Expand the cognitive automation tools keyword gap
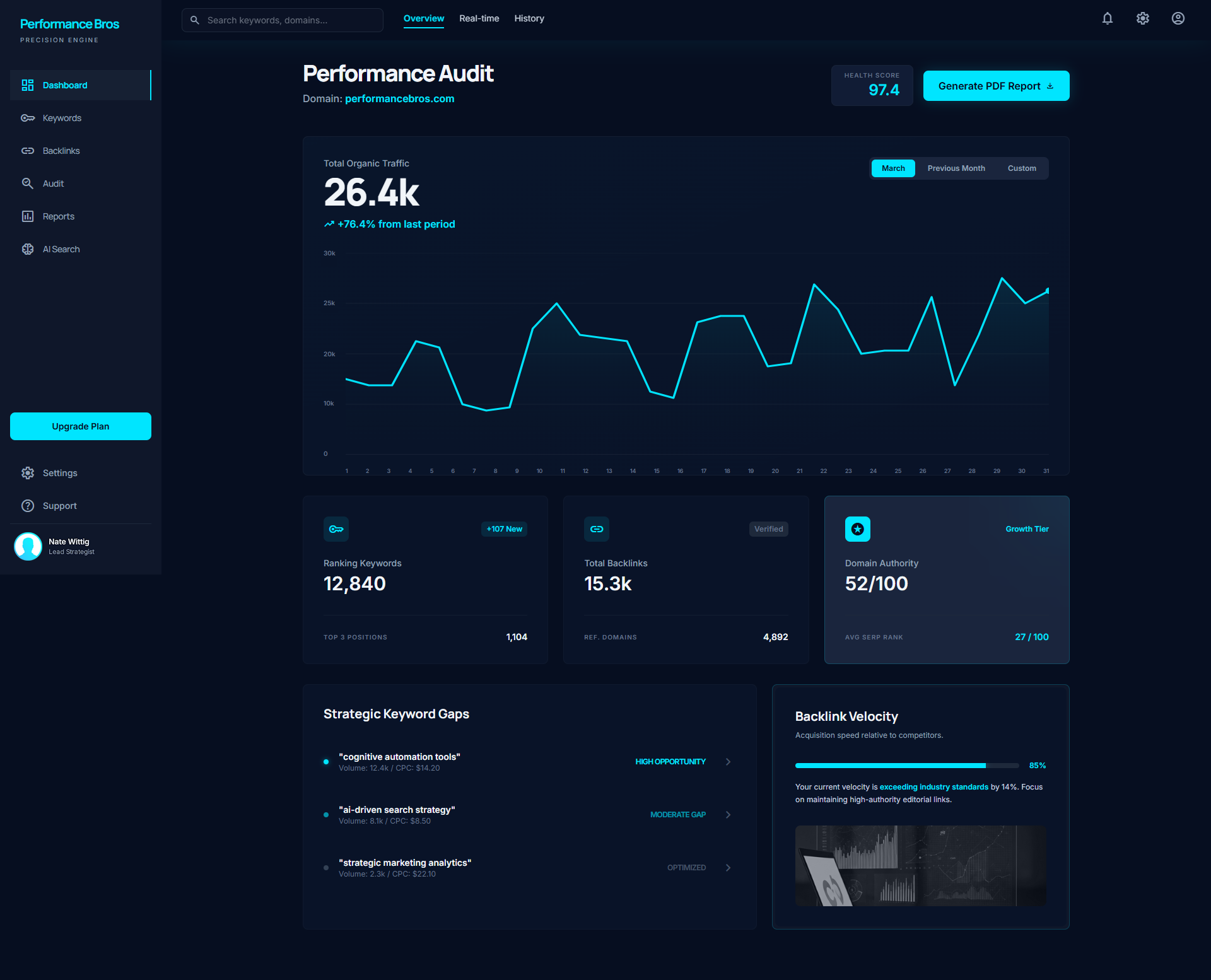The image size is (1211, 980). point(728,761)
